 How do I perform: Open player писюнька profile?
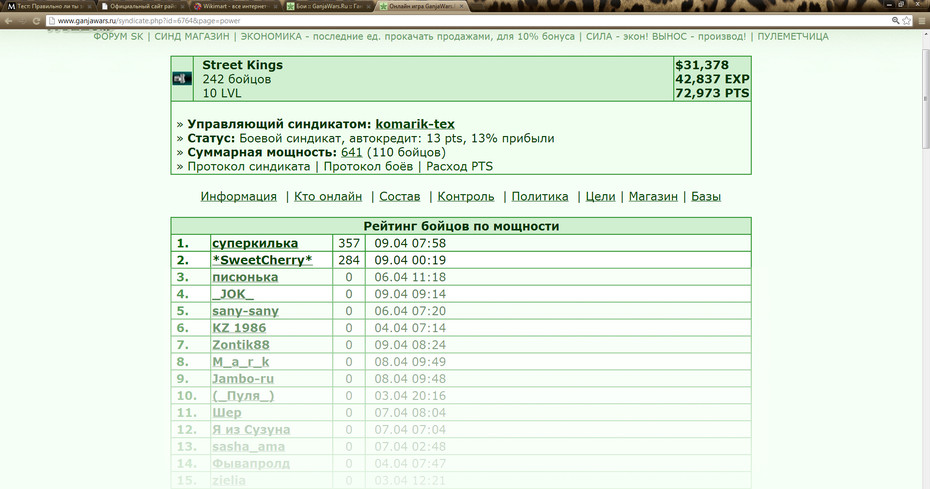(x=245, y=277)
